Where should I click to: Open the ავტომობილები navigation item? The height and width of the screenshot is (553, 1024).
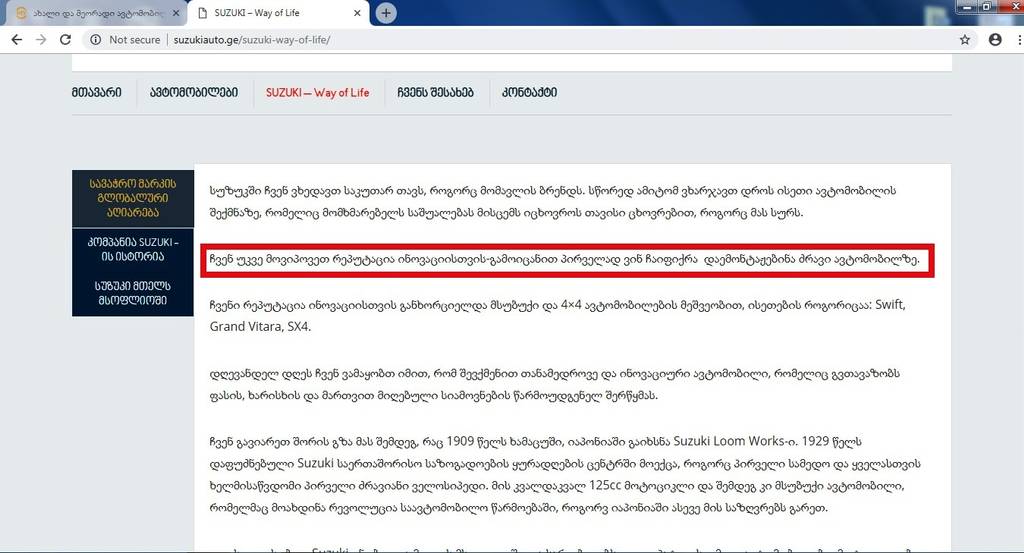(x=194, y=93)
